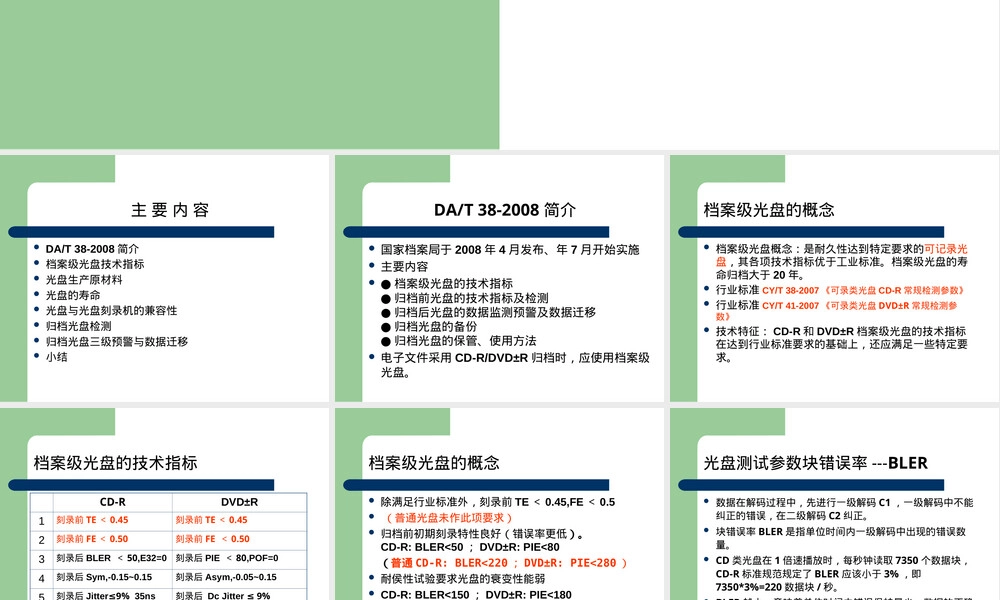Click the bullet starting CD 类光盘在 1 倍速播放时
The image size is (1000, 600).
point(842,573)
